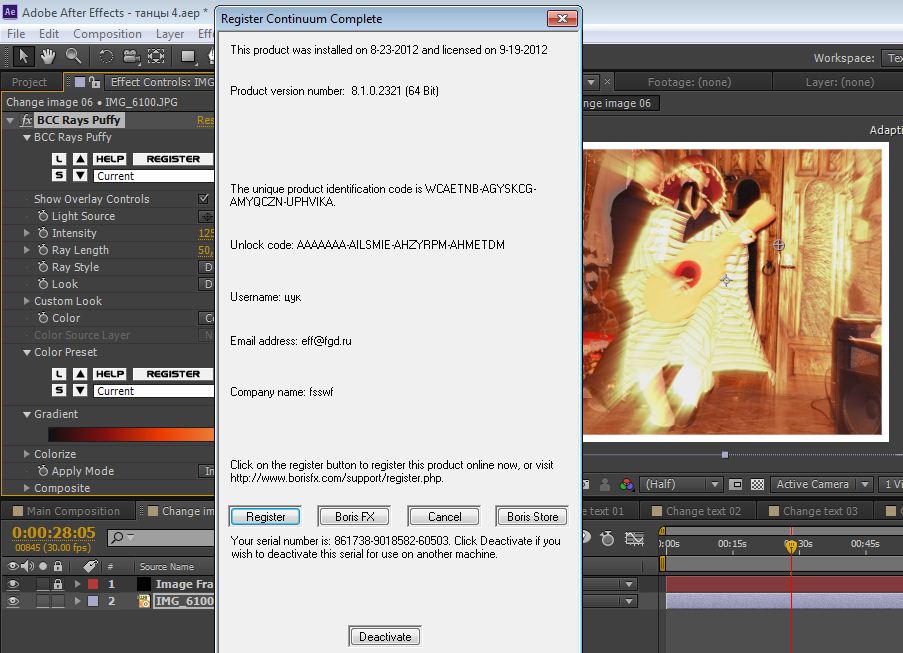Screen dimensions: 903x653
Task: Switch to the Change text 02 tab
Action: click(x=703, y=511)
